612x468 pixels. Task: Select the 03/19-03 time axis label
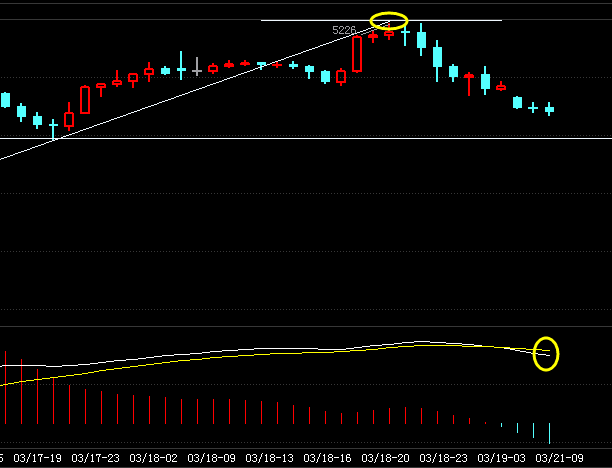pos(500,457)
